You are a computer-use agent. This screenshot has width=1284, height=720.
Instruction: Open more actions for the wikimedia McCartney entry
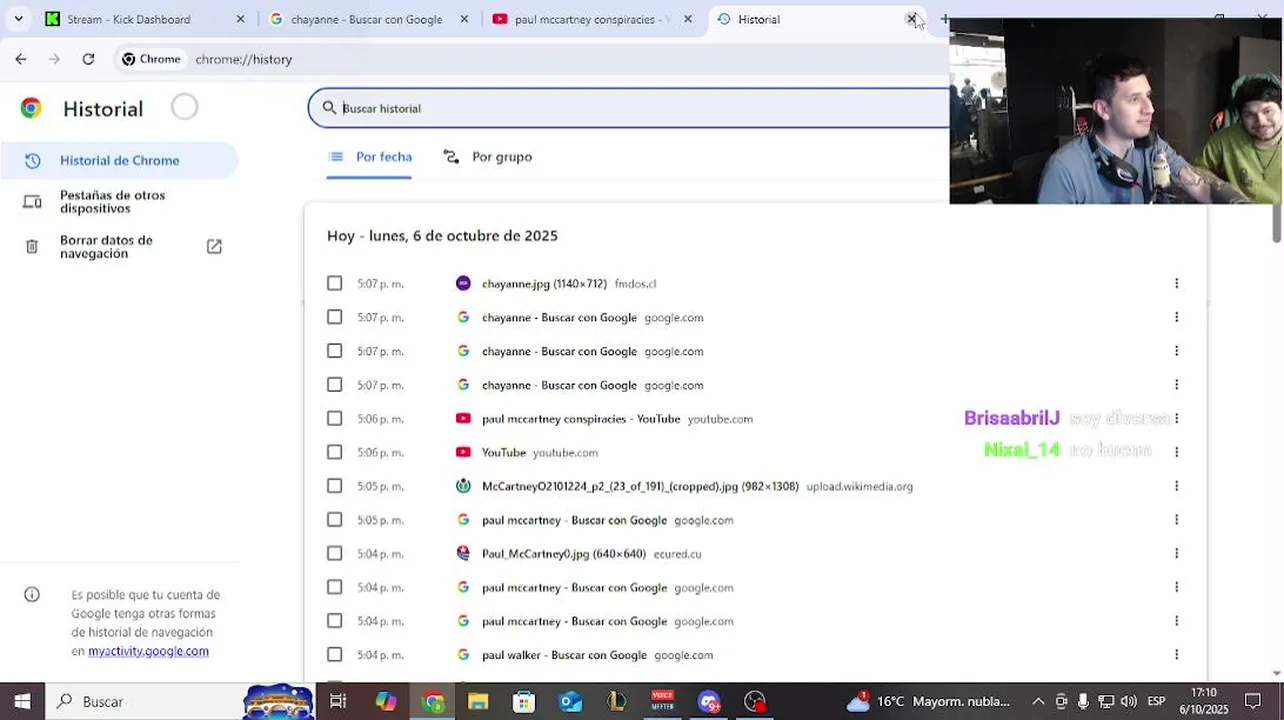pos(1176,486)
